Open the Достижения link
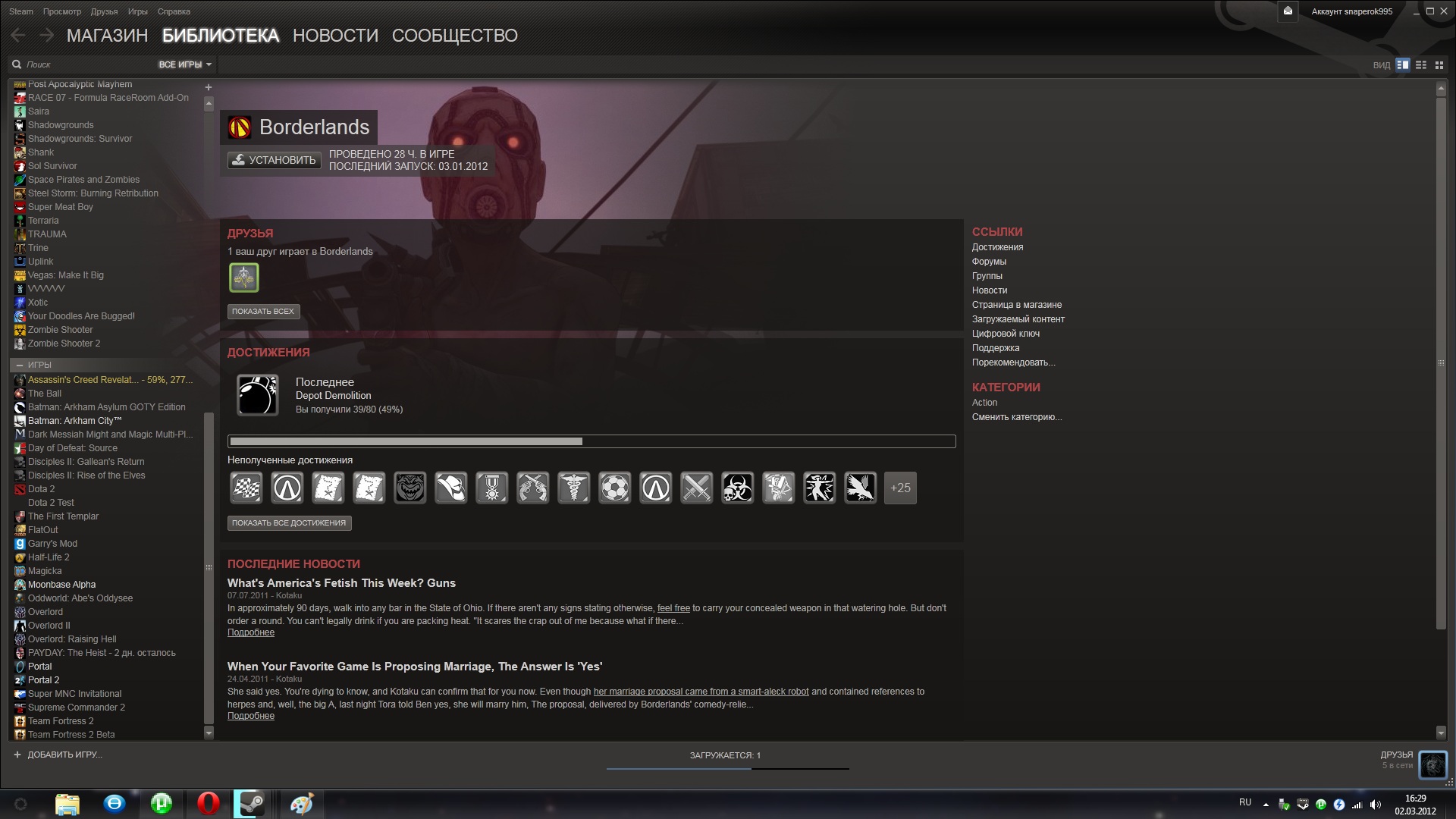The height and width of the screenshot is (819, 1456). pos(997,247)
